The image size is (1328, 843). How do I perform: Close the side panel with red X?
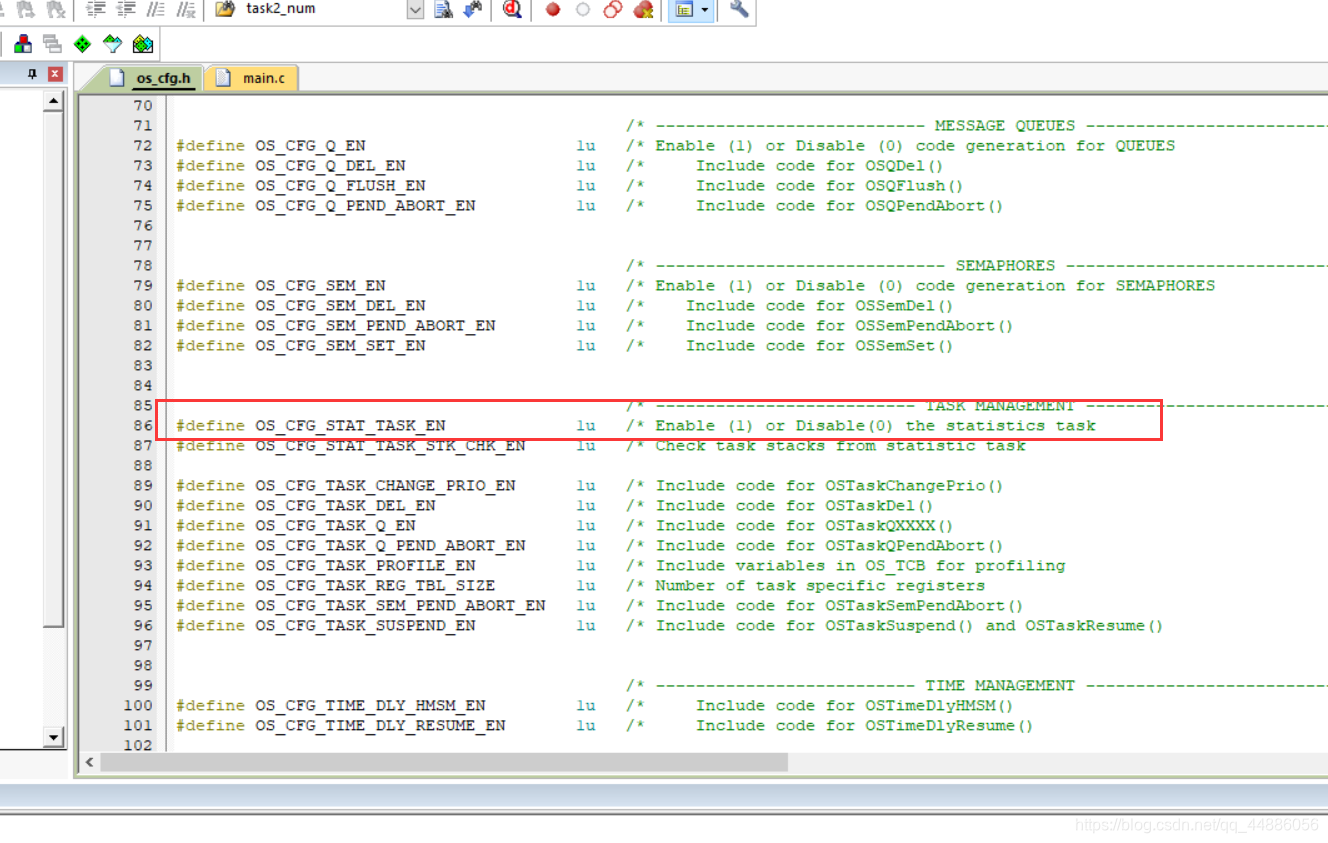point(55,74)
